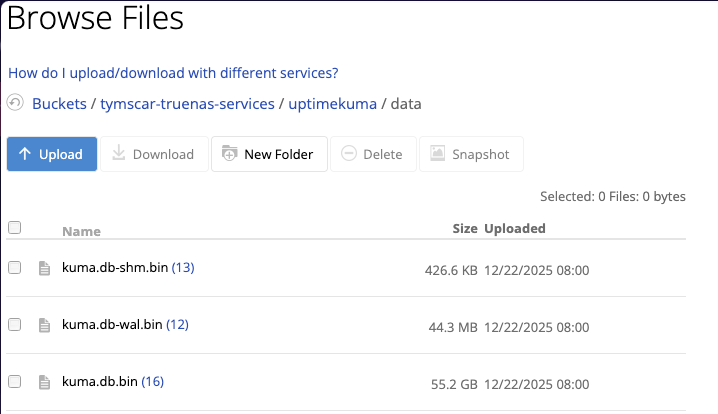Click the back arrow icon beside Buckets
Viewport: 718px width, 414px height.
click(x=15, y=103)
